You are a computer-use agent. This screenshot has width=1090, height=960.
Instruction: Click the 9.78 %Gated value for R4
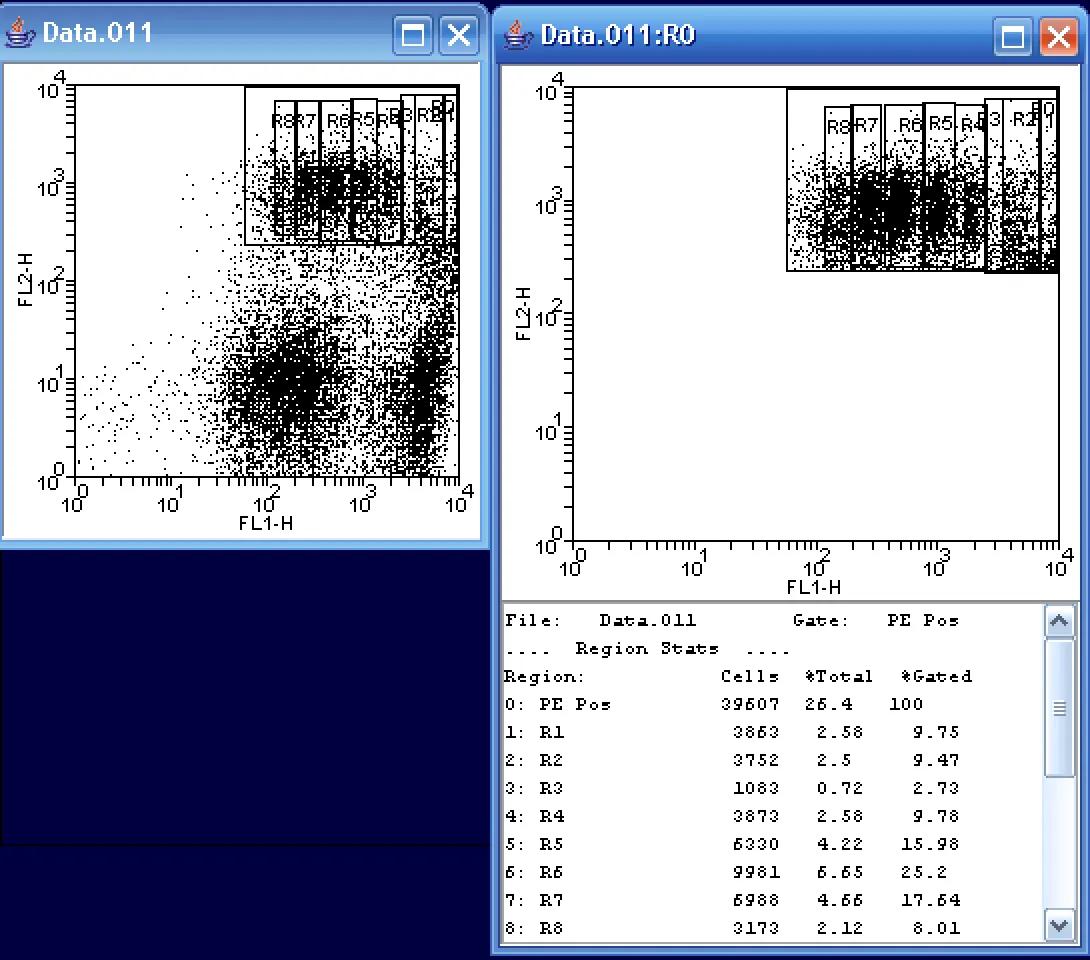(936, 815)
